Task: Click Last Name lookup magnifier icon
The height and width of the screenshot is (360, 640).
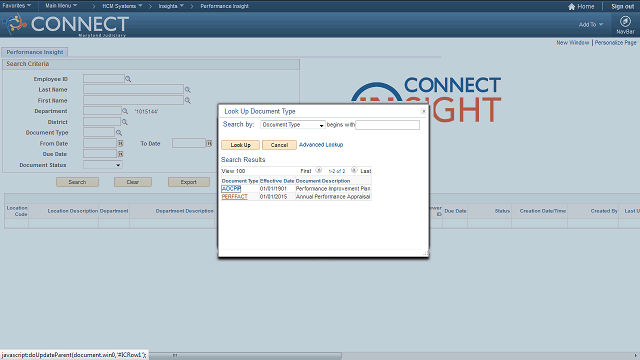Action: [x=188, y=90]
